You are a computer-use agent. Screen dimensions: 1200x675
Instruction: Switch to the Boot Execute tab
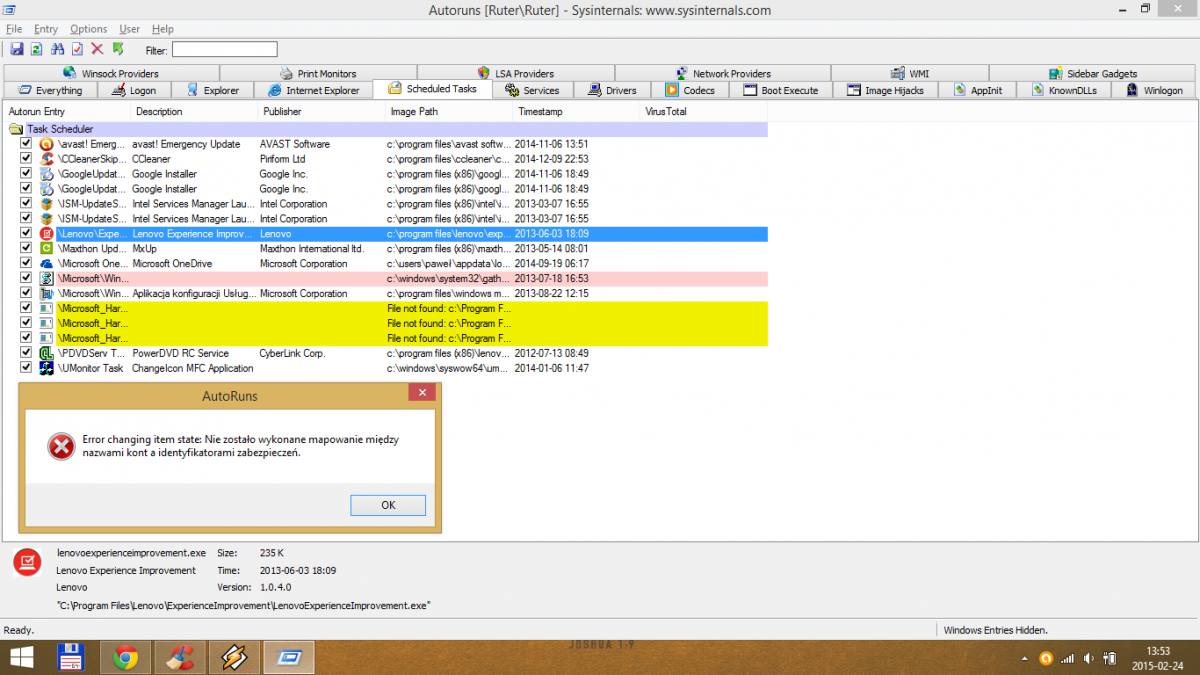(x=780, y=90)
